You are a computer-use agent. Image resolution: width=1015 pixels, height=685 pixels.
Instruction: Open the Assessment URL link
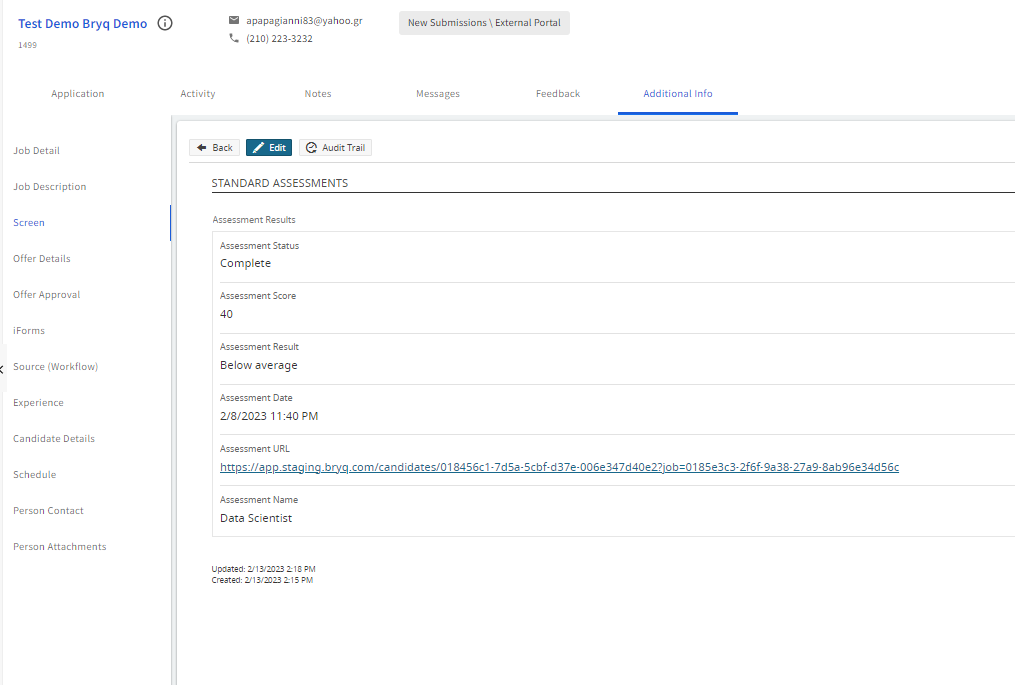coord(559,467)
